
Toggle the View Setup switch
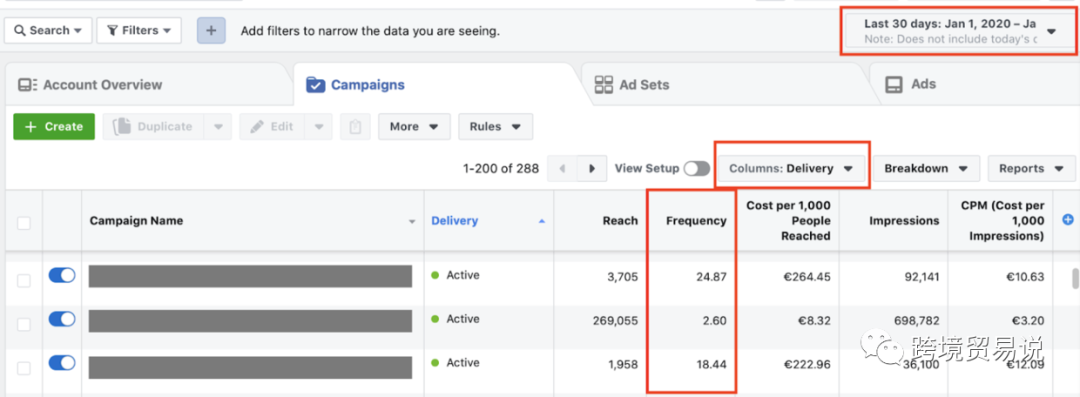click(x=696, y=169)
